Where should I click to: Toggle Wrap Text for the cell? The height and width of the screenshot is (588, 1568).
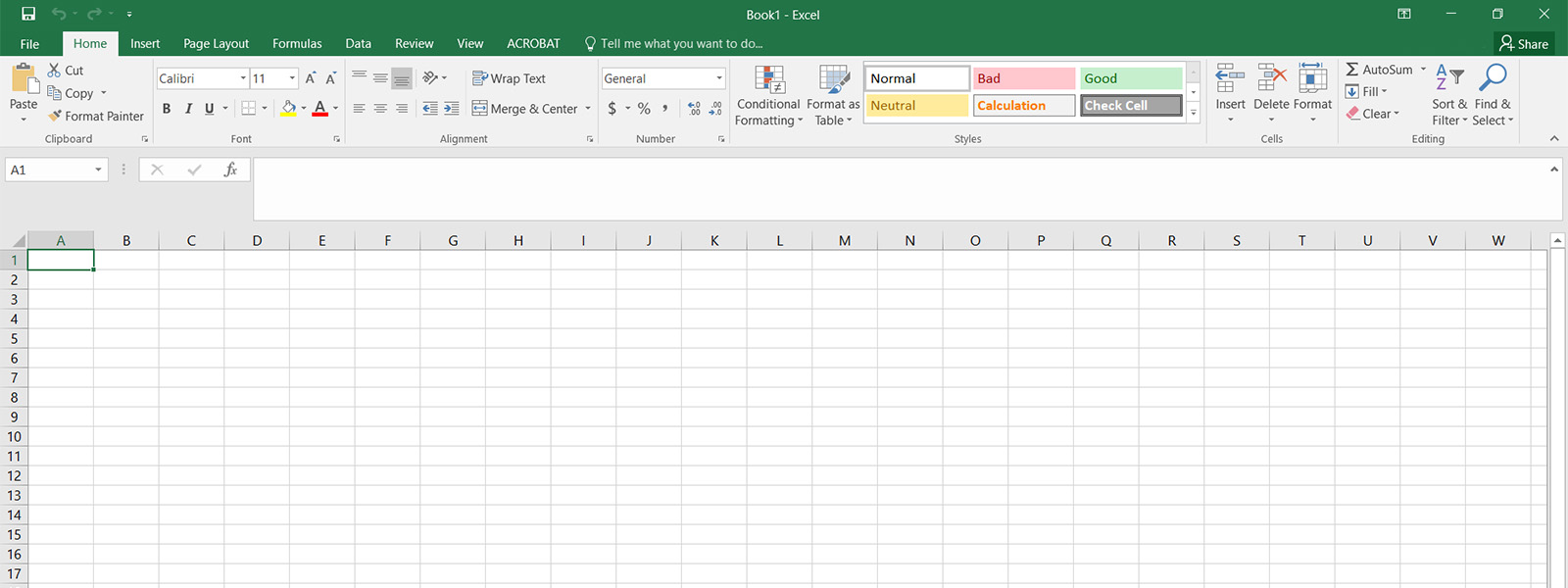click(x=509, y=78)
